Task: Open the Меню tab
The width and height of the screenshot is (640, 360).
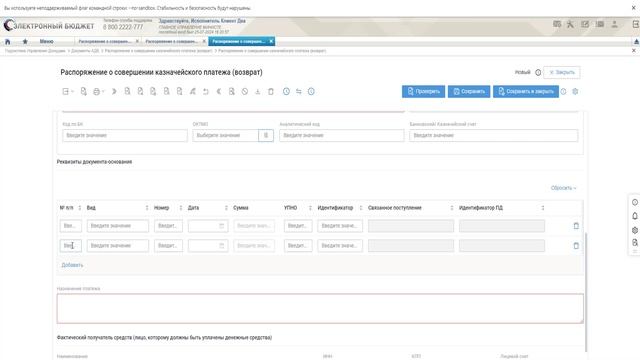Action: point(47,42)
